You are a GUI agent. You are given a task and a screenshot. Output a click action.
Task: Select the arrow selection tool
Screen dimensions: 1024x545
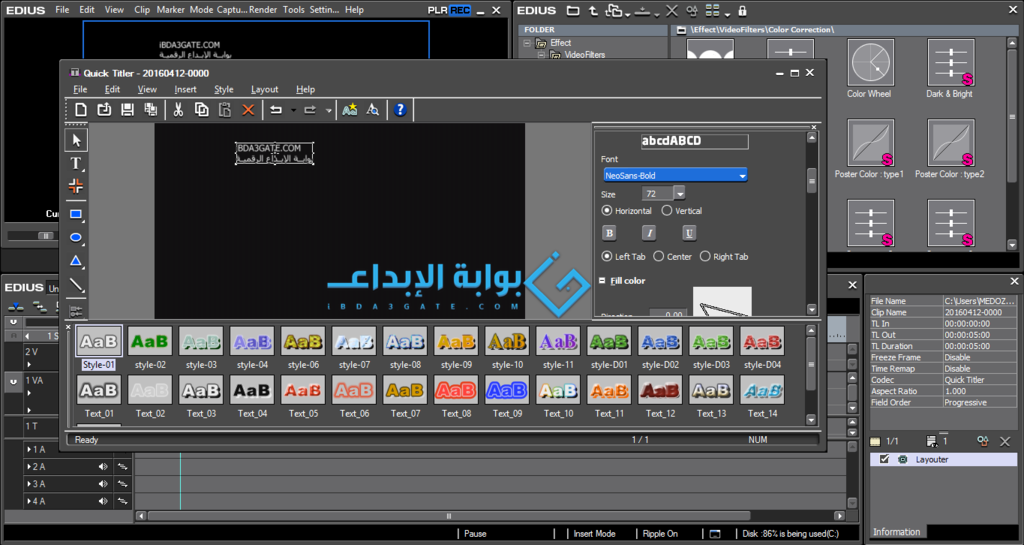click(76, 140)
